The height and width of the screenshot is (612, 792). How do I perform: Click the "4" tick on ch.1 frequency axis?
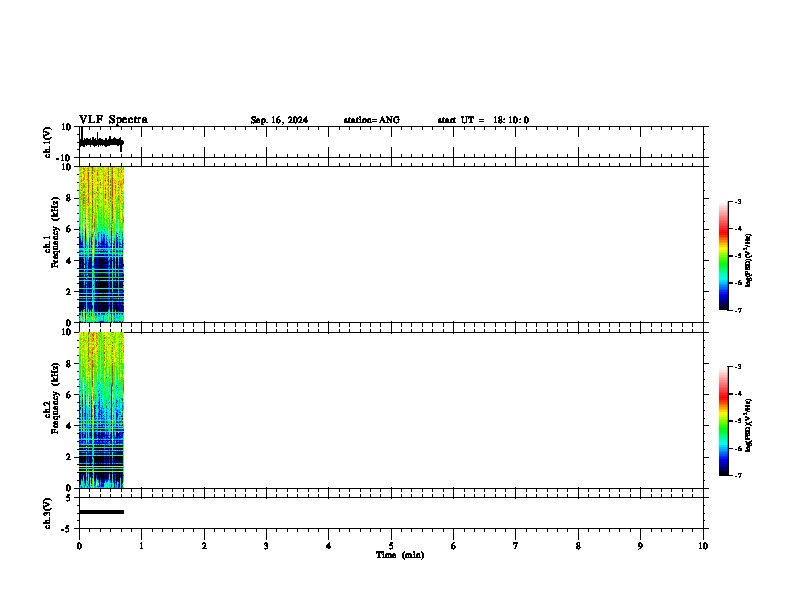pos(69,261)
